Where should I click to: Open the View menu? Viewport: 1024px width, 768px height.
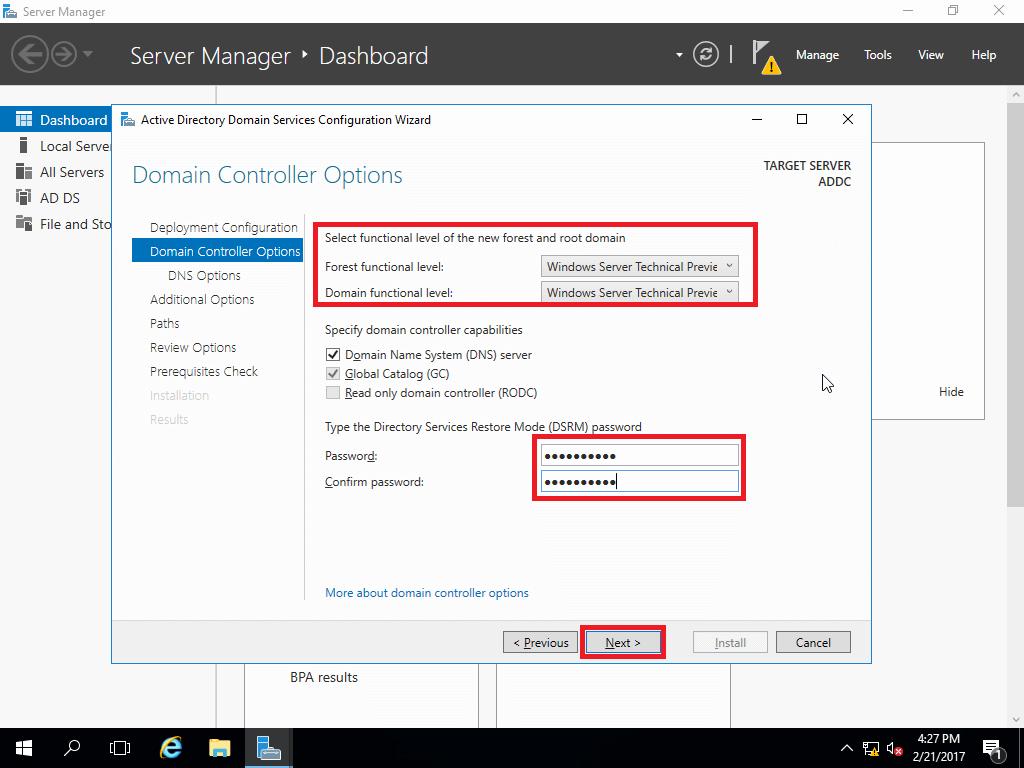931,55
